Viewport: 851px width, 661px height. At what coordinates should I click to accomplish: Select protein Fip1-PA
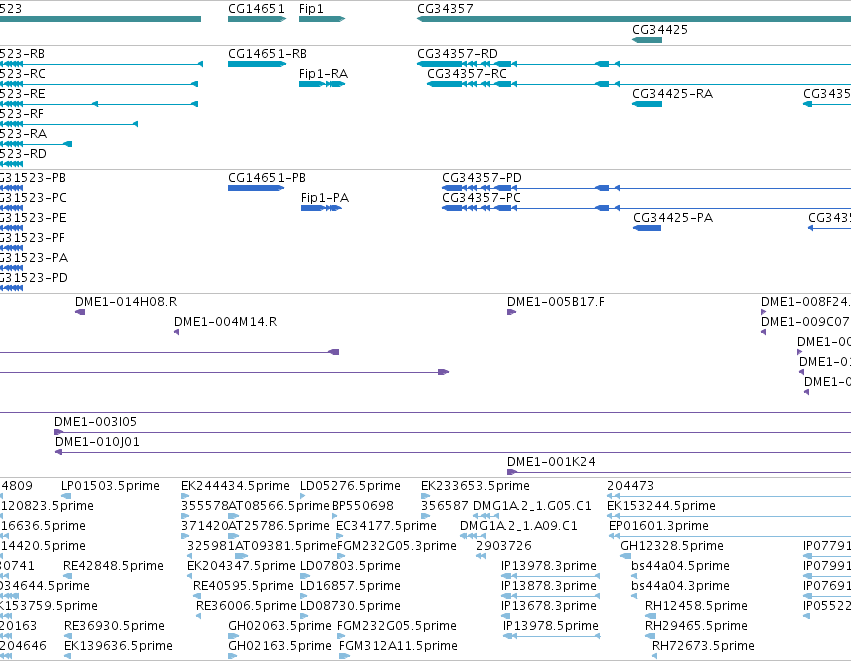(325, 198)
